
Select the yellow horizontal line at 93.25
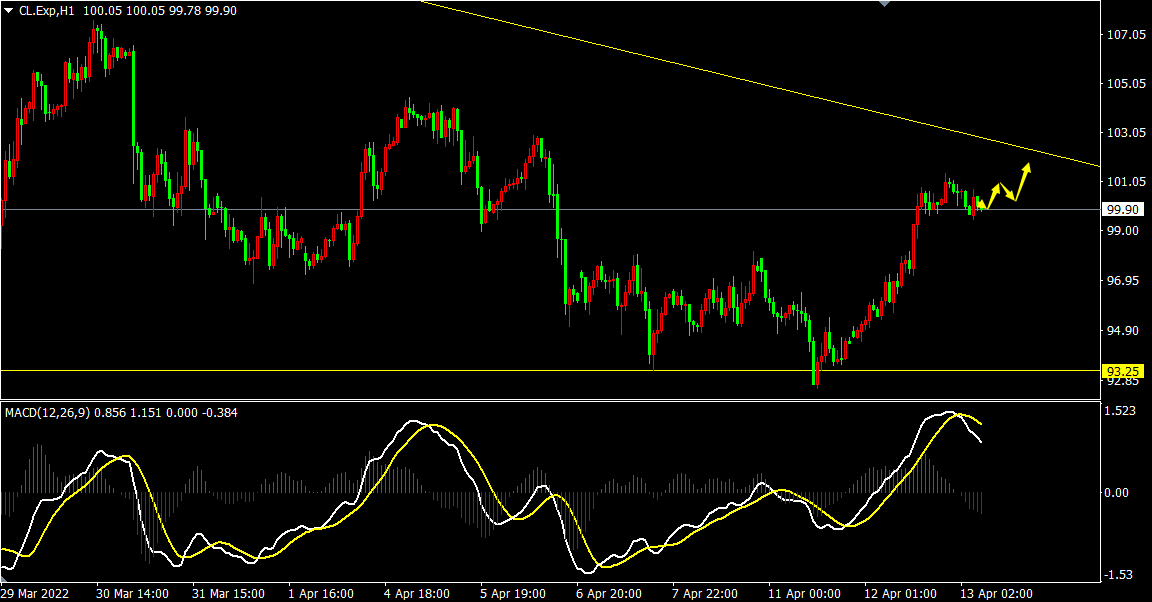400,370
